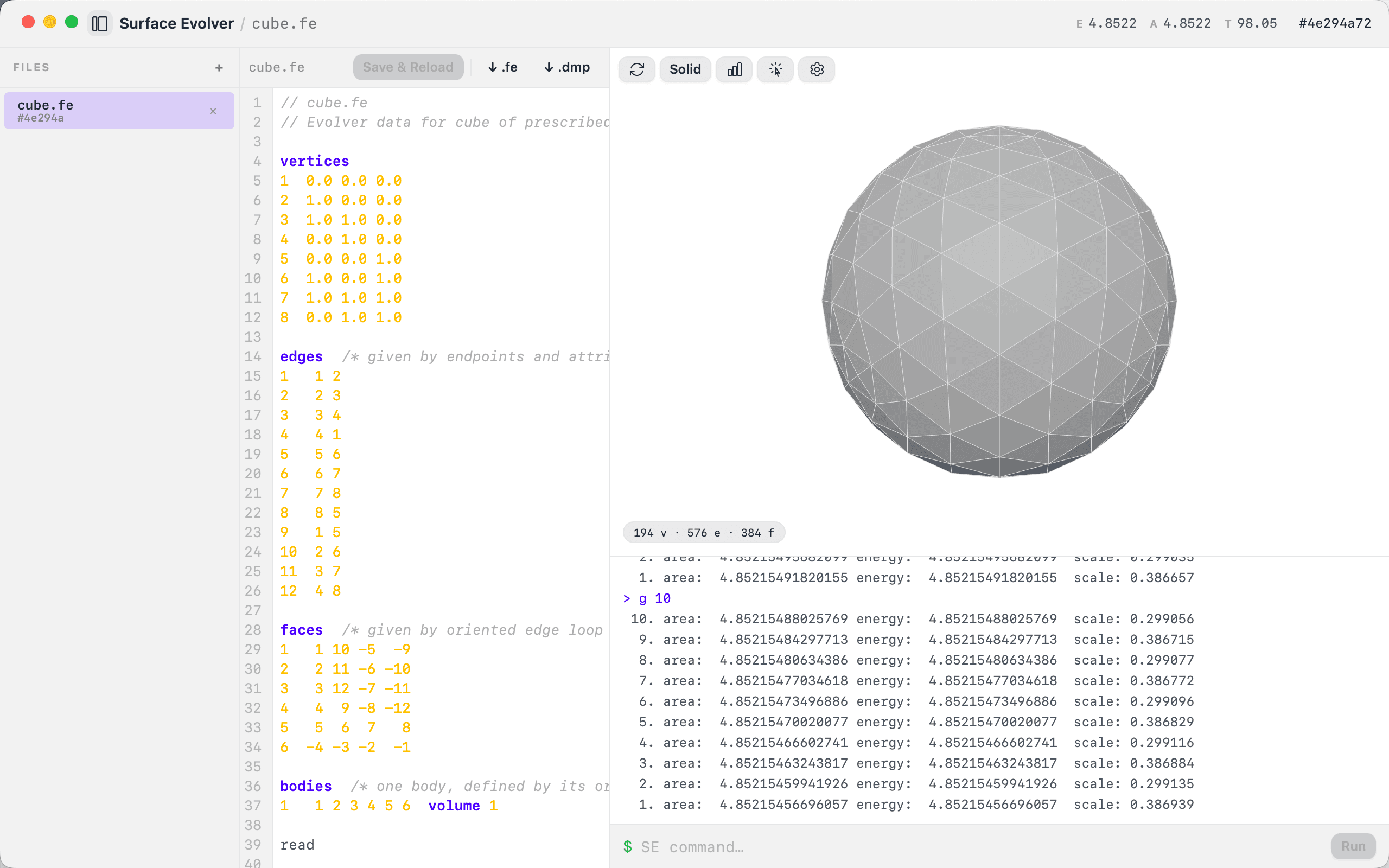Click the comment '// cube.fe' on line 1

coord(324,103)
